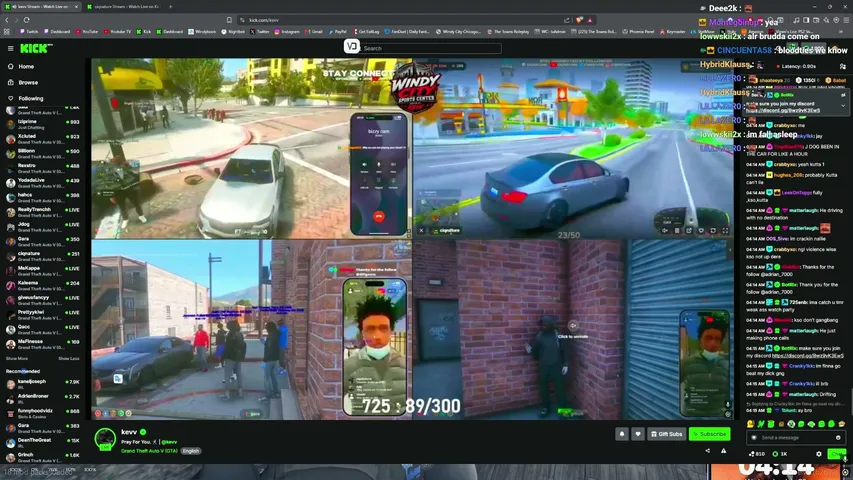Viewport: 853px width, 480px height.
Task: Open Browse in the Kick sidebar
Action: [x=23, y=82]
